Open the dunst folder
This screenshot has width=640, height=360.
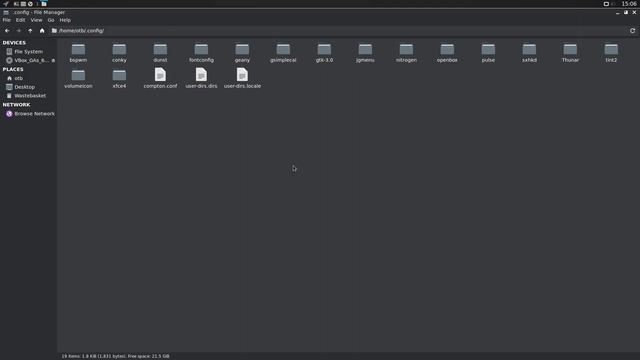click(x=160, y=53)
